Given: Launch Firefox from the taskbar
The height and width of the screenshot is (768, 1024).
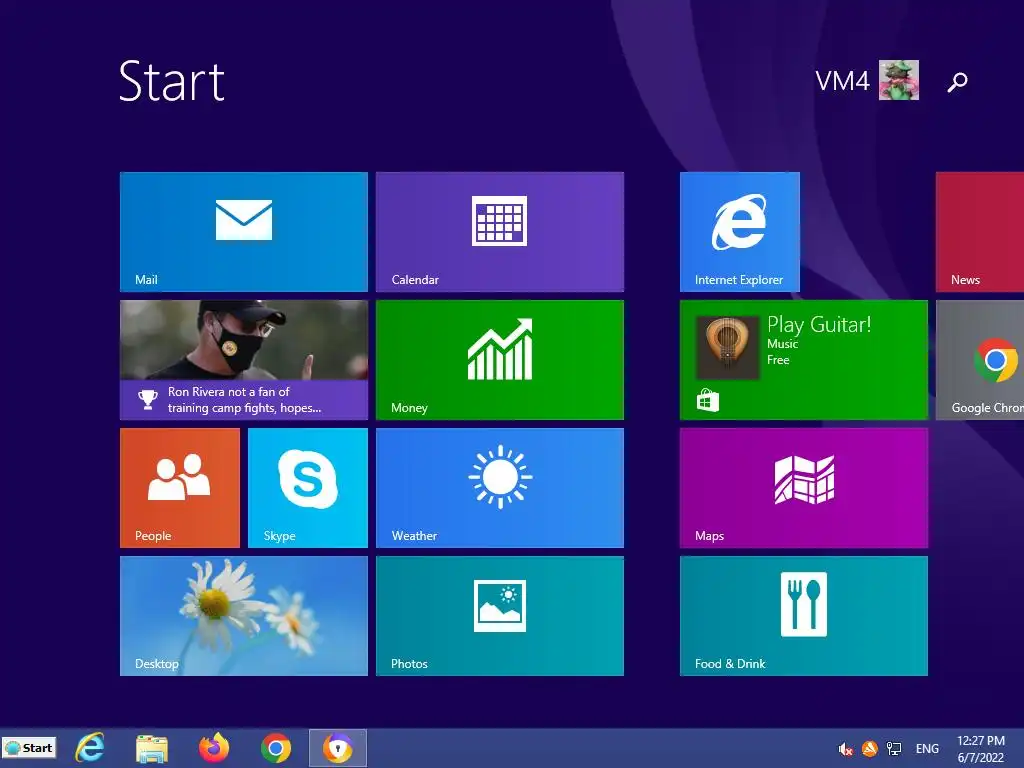Looking at the screenshot, I should (214, 748).
